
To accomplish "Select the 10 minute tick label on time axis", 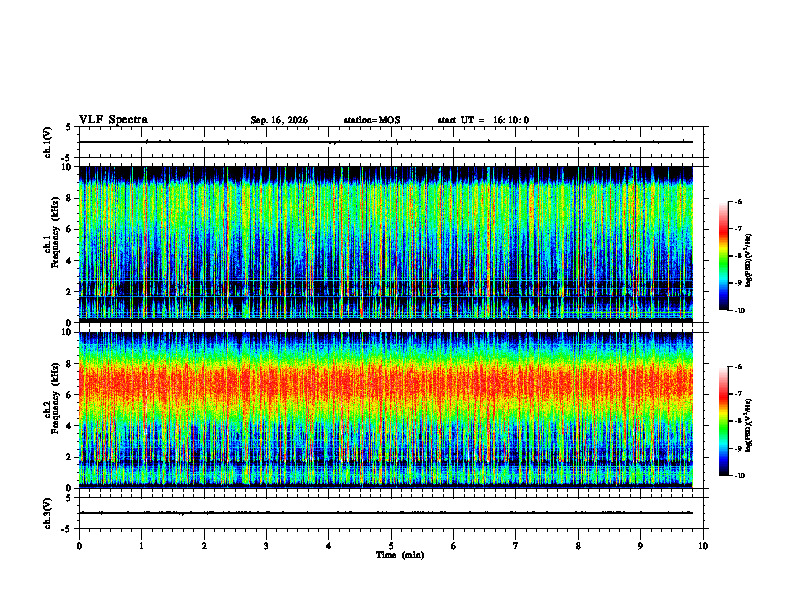I will (703, 546).
